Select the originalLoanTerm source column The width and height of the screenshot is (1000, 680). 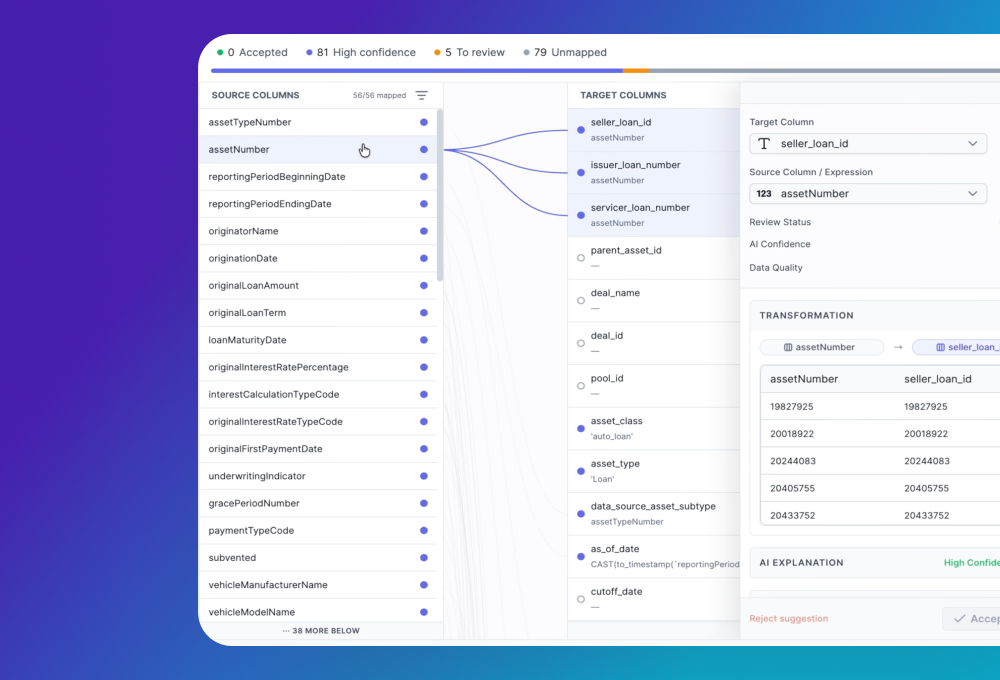(318, 313)
